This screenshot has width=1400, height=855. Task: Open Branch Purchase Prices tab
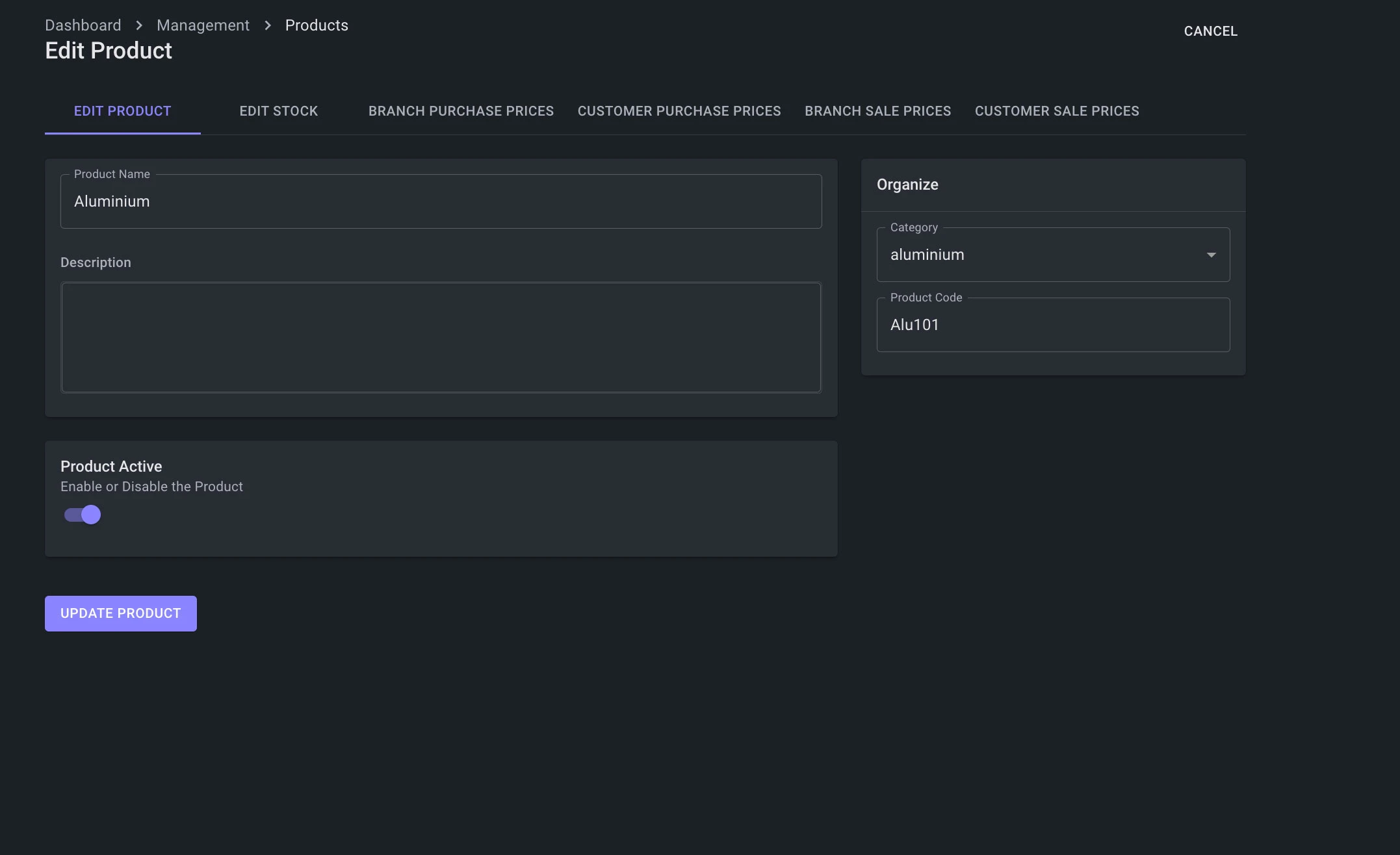[x=461, y=111]
